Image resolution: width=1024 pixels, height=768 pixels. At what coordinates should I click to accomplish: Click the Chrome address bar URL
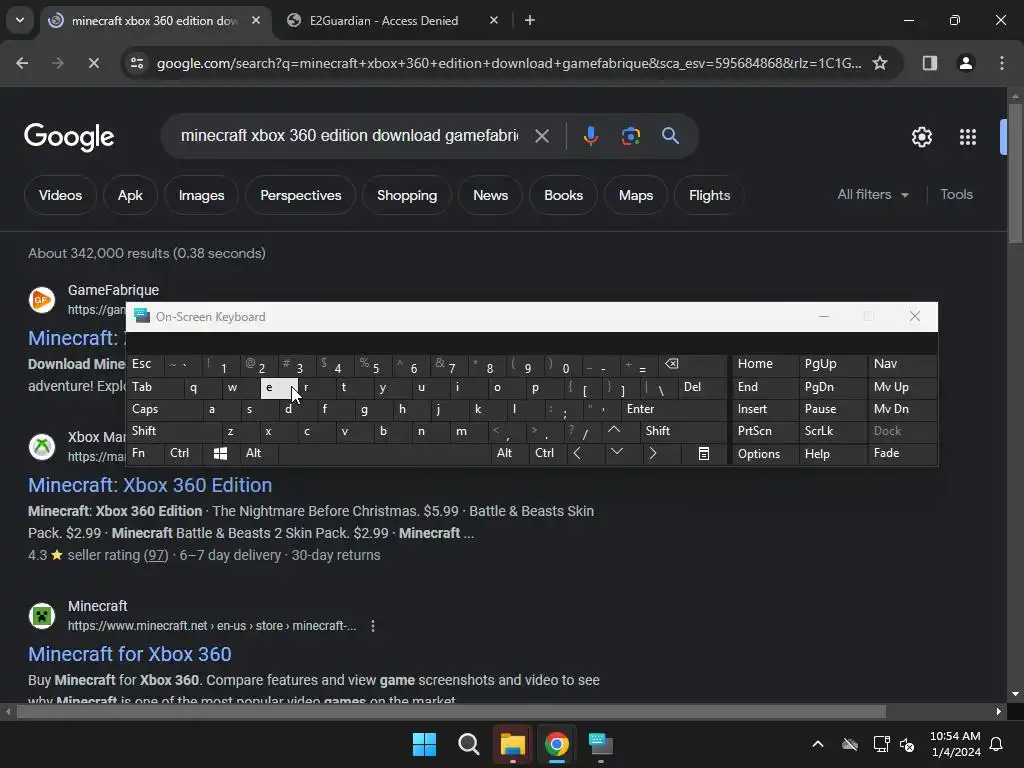(509, 63)
